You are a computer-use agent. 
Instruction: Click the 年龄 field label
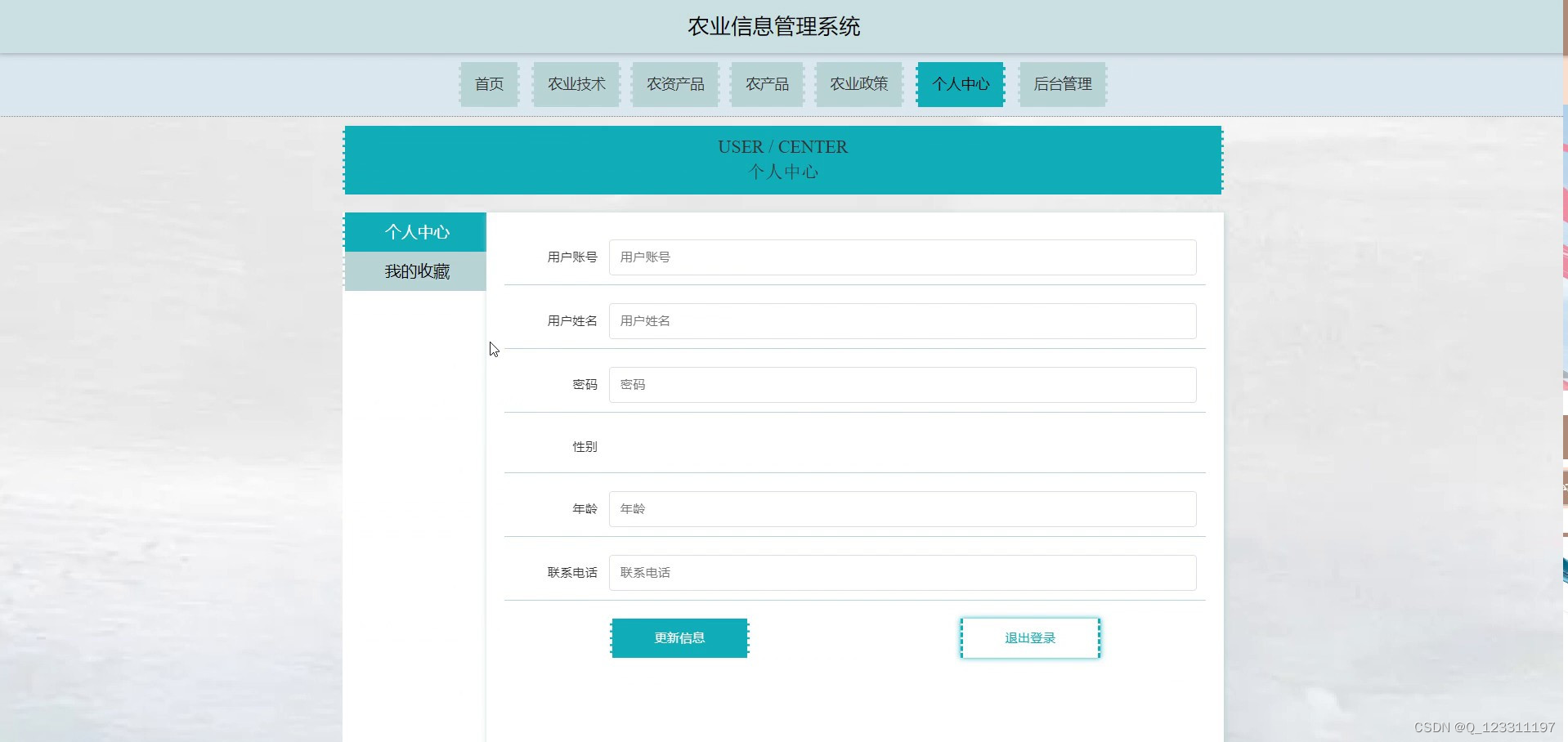click(585, 509)
